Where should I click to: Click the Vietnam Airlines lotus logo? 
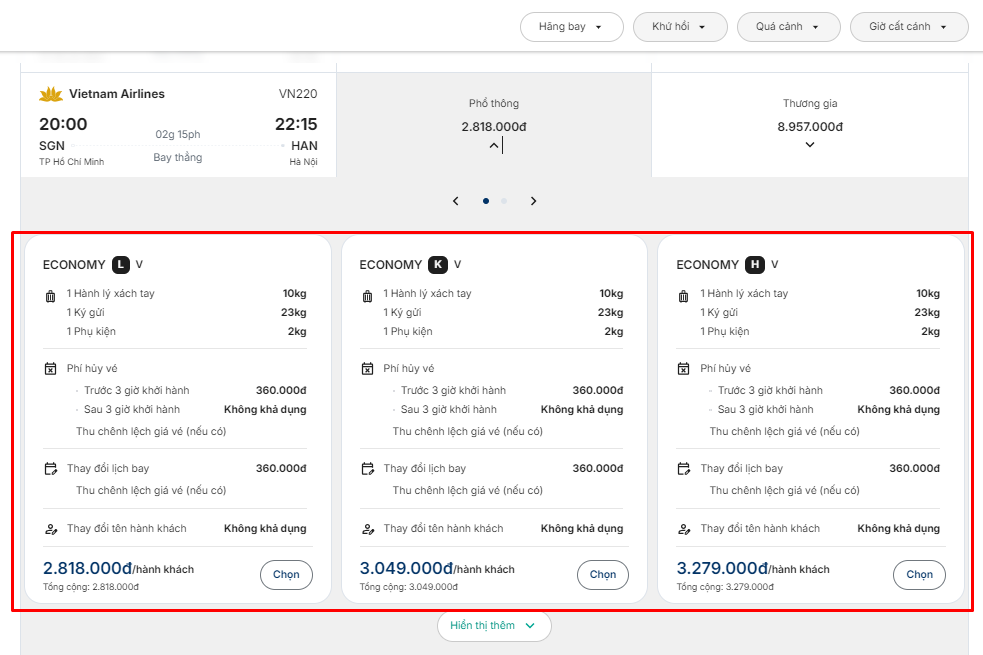tap(51, 95)
